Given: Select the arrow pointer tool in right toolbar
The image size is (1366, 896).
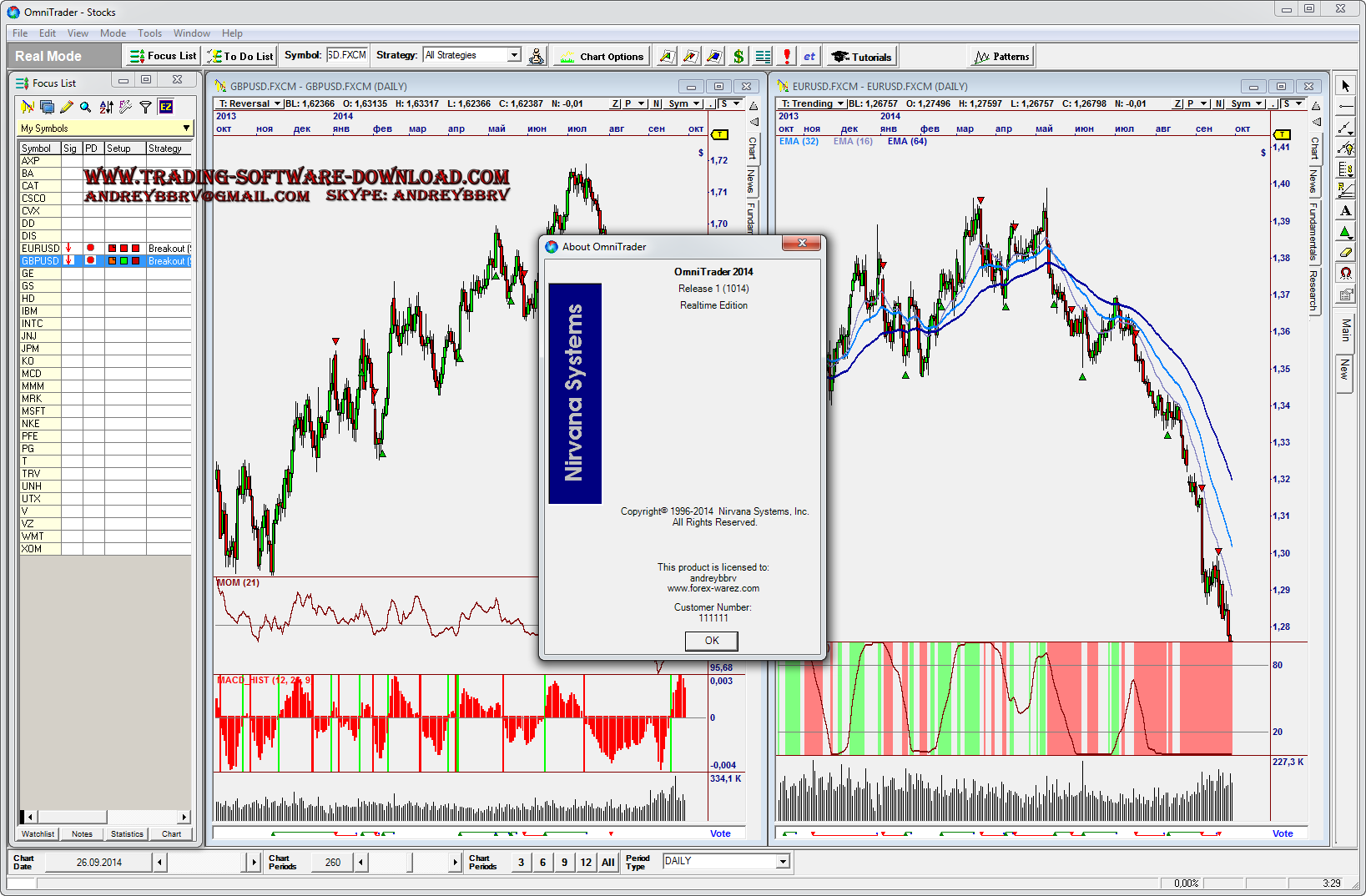Looking at the screenshot, I should (x=1345, y=86).
